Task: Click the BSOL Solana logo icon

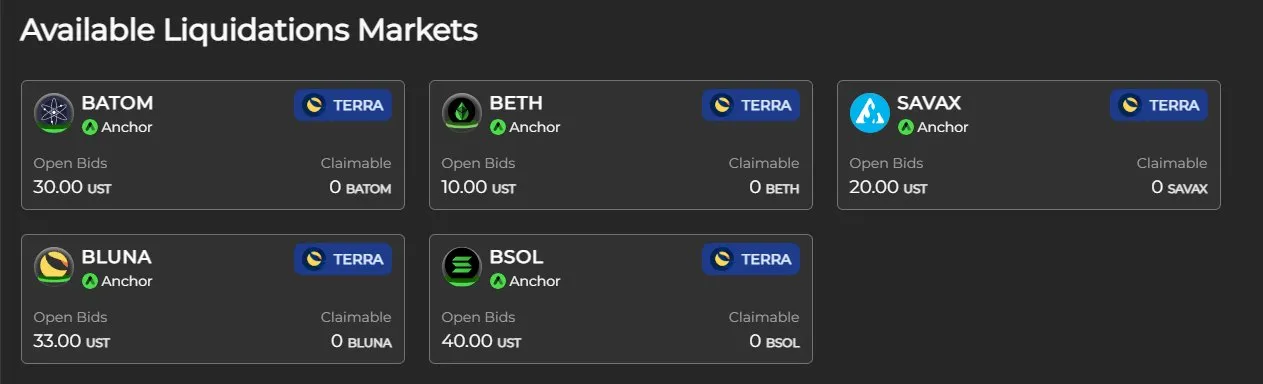Action: coord(462,267)
